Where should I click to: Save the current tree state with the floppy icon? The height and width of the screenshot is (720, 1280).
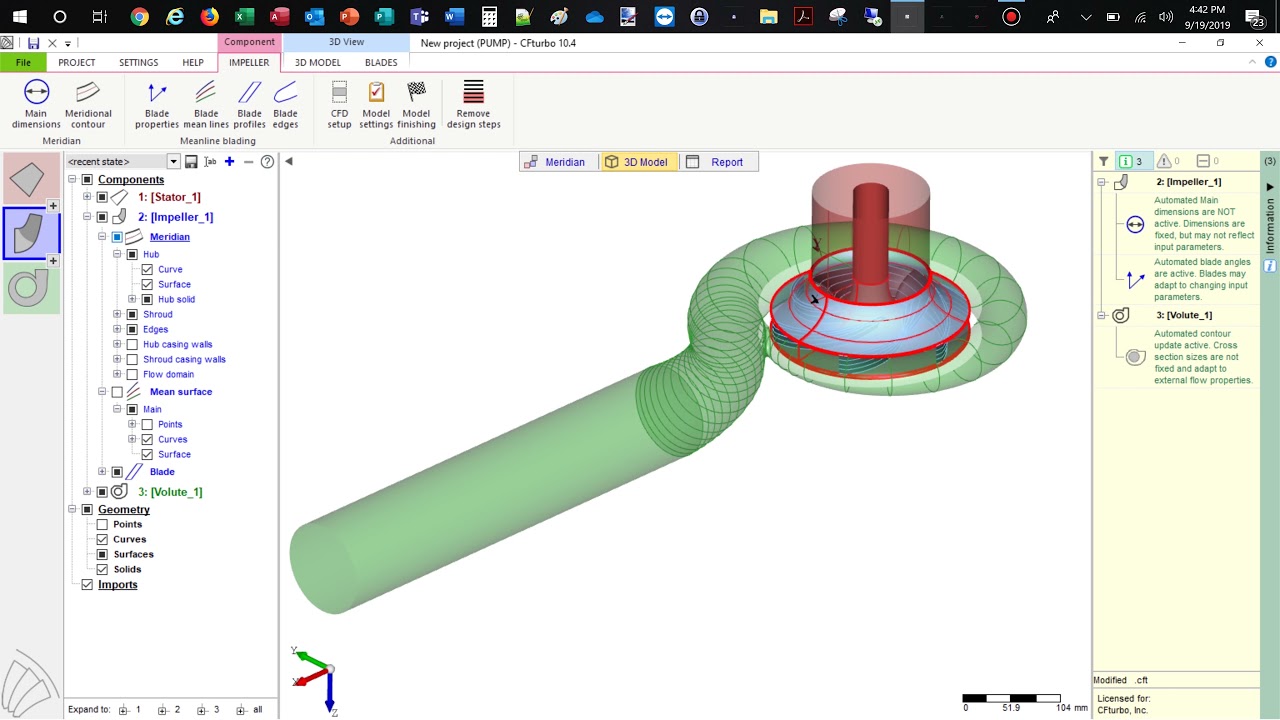pyautogui.click(x=191, y=162)
